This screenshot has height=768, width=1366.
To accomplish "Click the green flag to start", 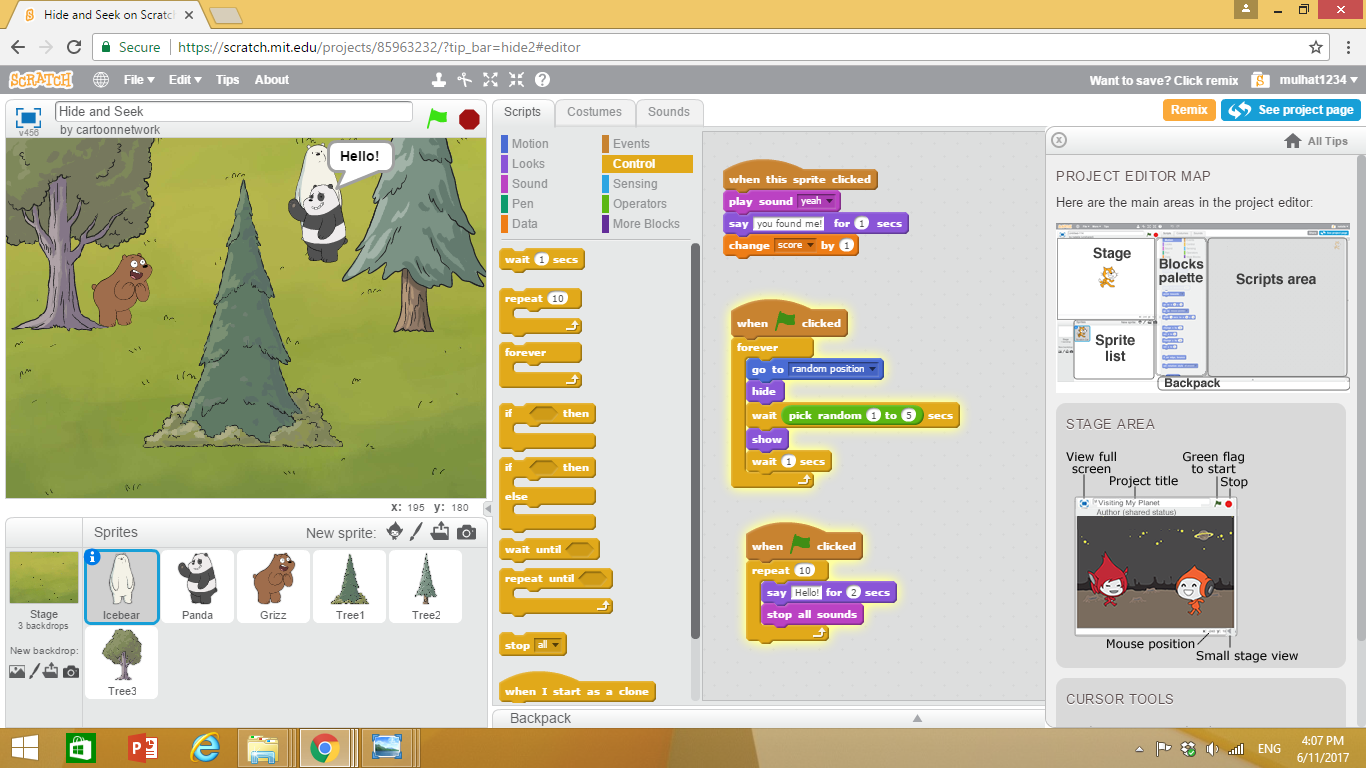I will coord(437,117).
